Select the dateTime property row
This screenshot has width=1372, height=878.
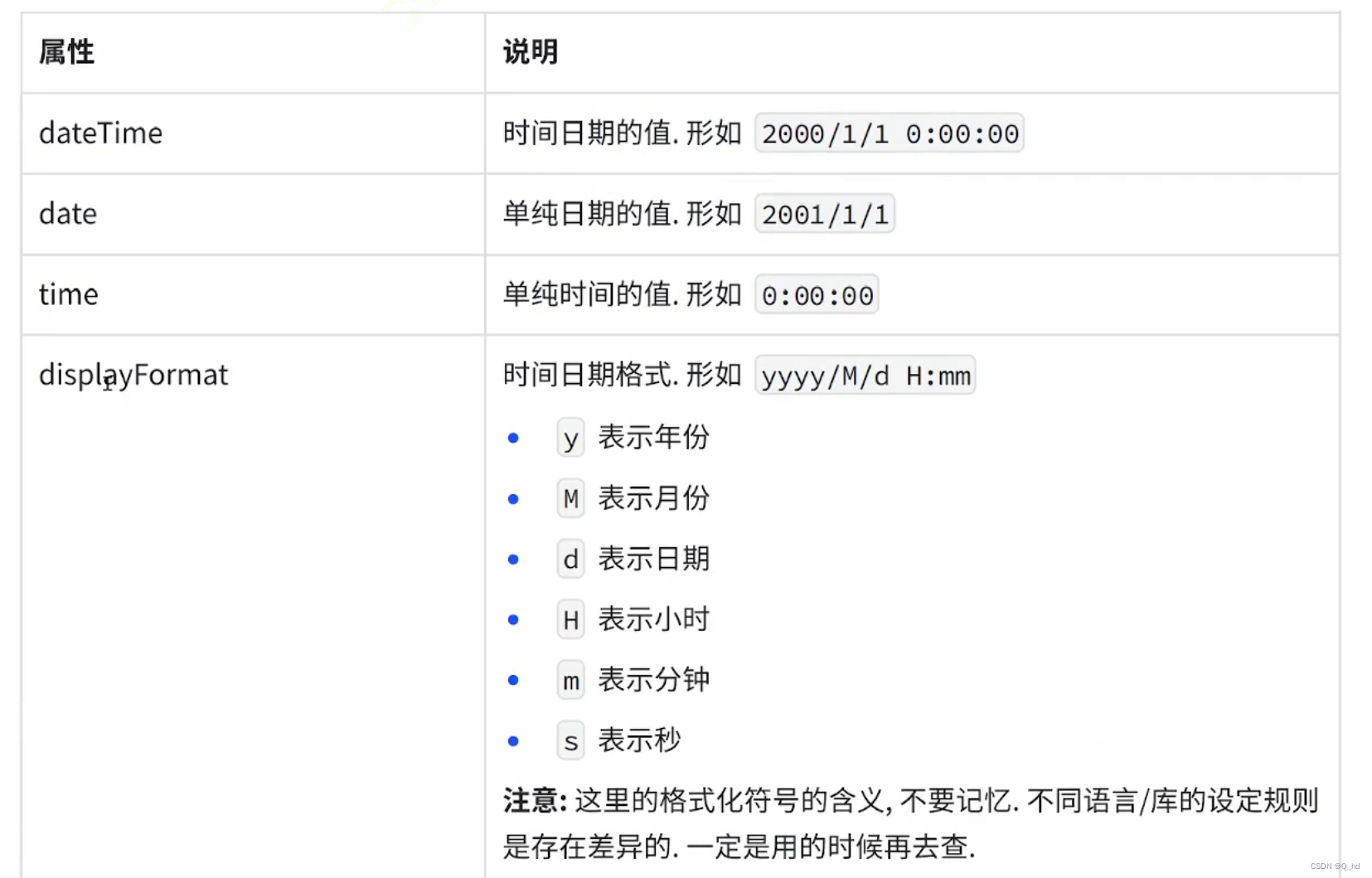100,133
